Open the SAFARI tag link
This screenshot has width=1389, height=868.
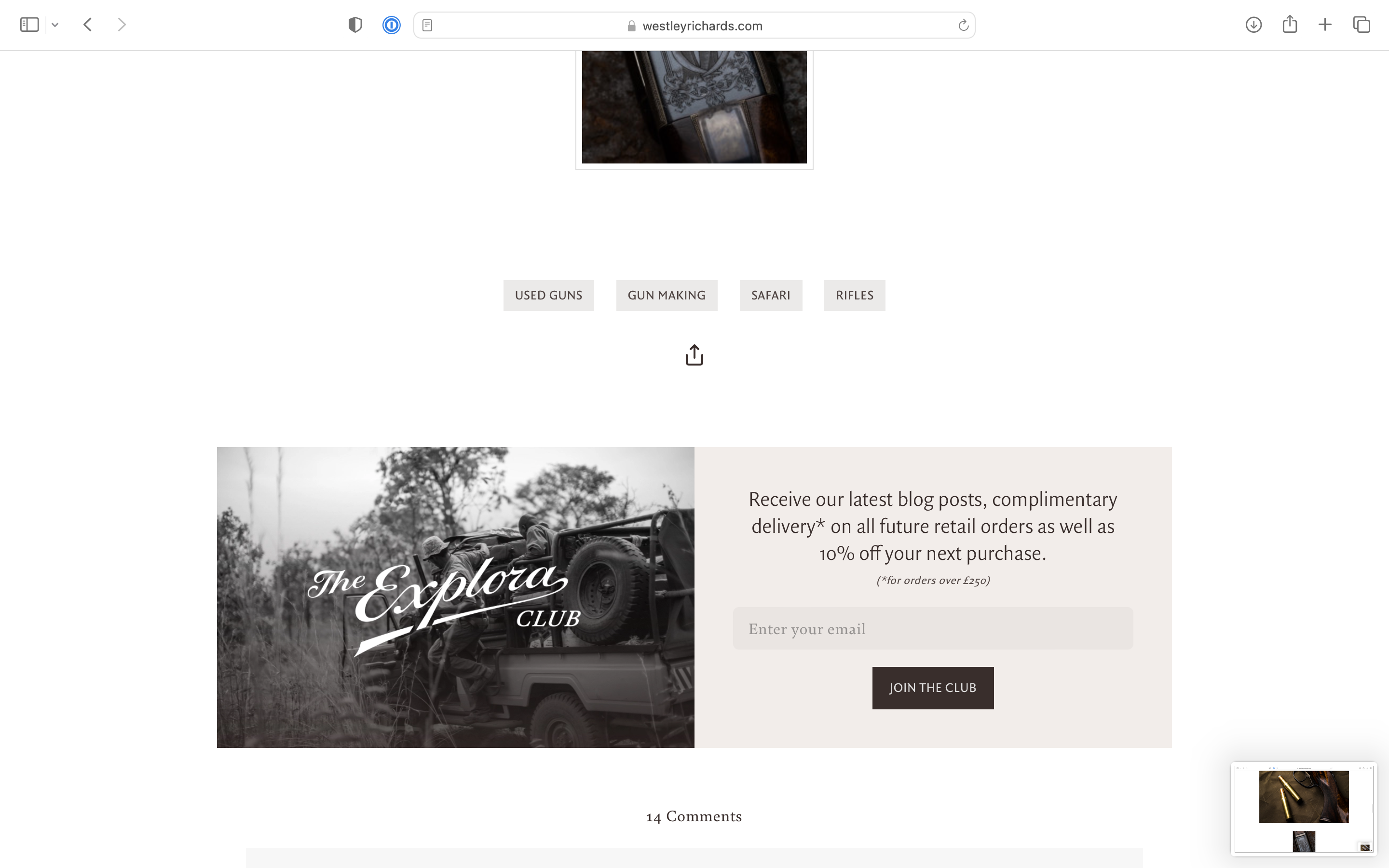pos(771,296)
